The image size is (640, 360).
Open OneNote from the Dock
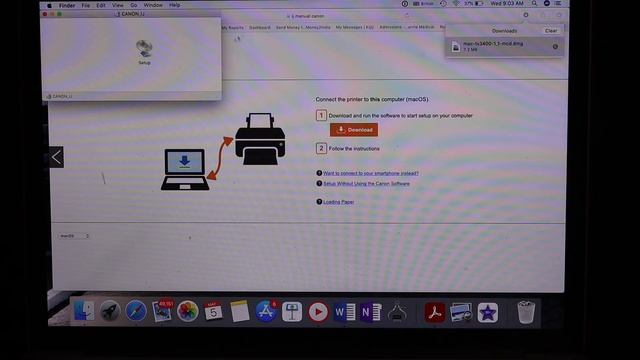[x=371, y=312]
